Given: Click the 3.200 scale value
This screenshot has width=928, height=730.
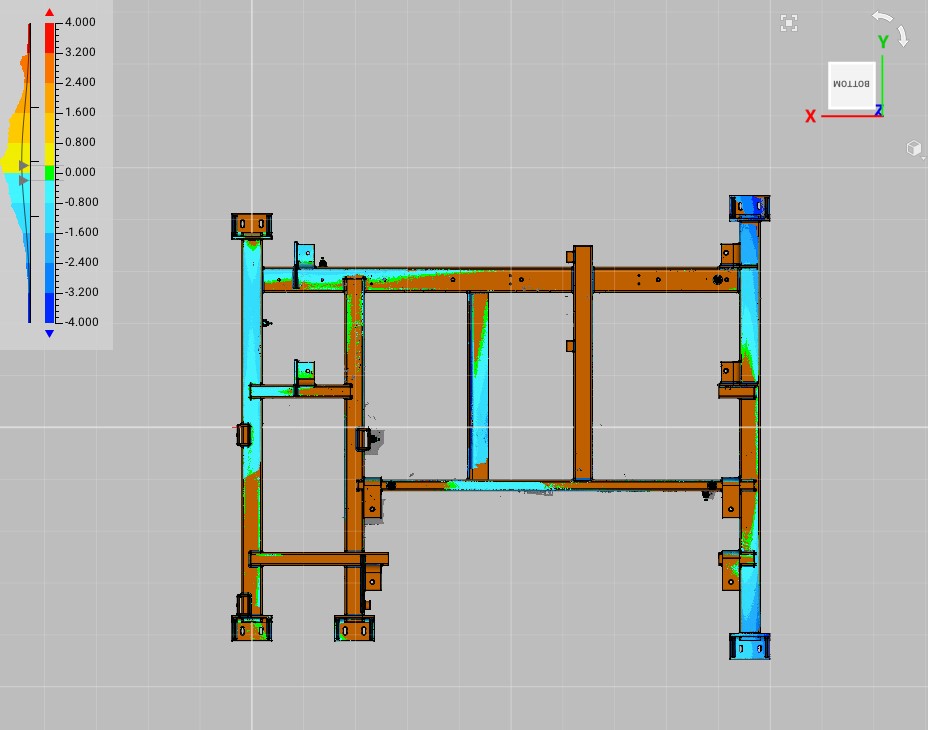Looking at the screenshot, I should (80, 52).
